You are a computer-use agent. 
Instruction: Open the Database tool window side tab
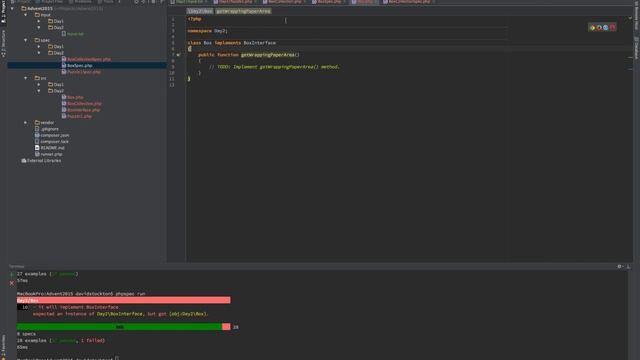click(x=636, y=48)
